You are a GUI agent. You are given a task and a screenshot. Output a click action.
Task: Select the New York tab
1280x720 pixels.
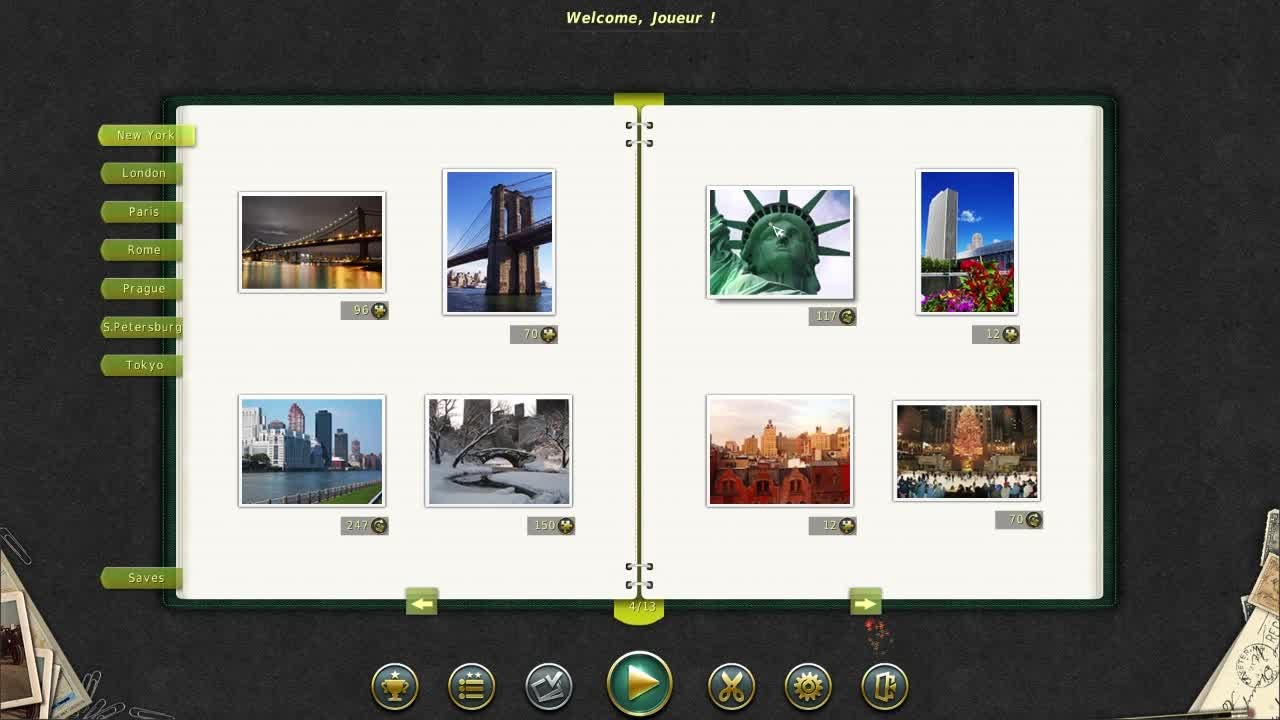(145, 135)
